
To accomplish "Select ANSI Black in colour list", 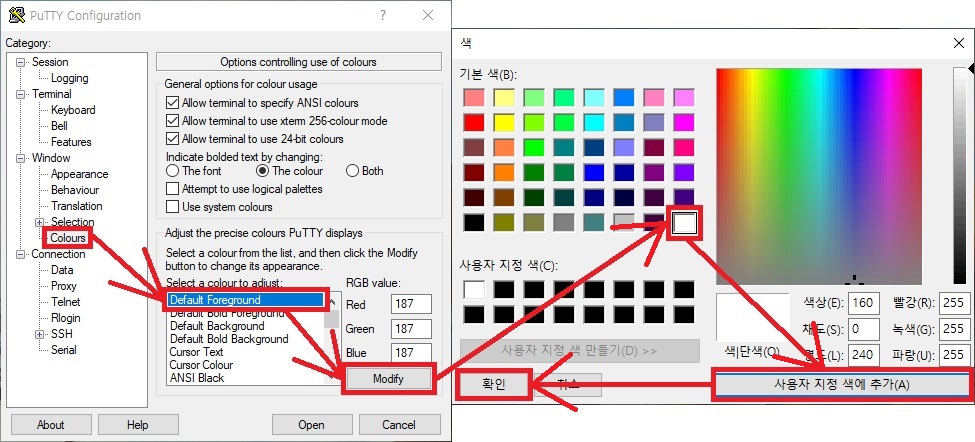I will [x=196, y=378].
